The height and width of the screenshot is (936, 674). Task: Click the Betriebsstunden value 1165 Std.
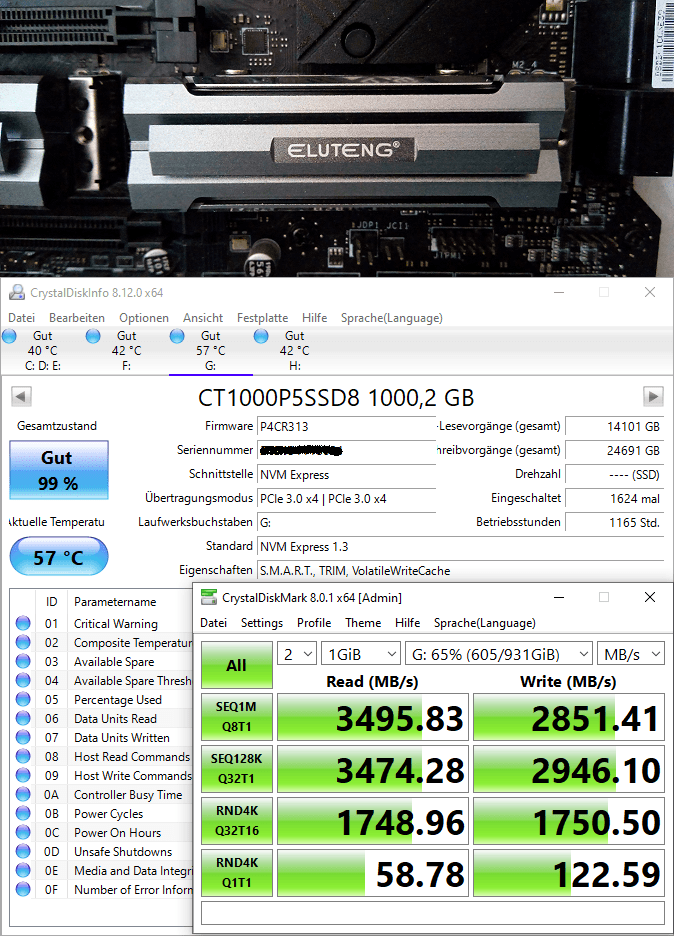click(x=614, y=522)
